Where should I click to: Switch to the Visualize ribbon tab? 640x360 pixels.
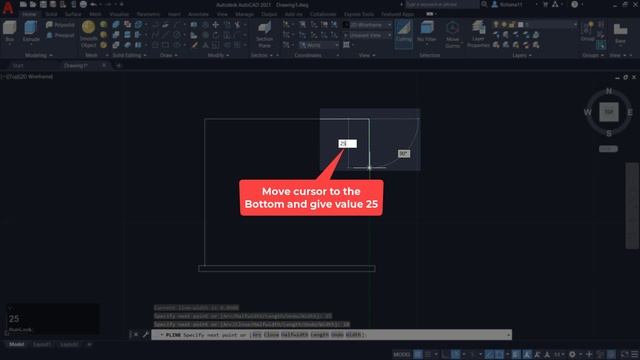click(x=119, y=14)
